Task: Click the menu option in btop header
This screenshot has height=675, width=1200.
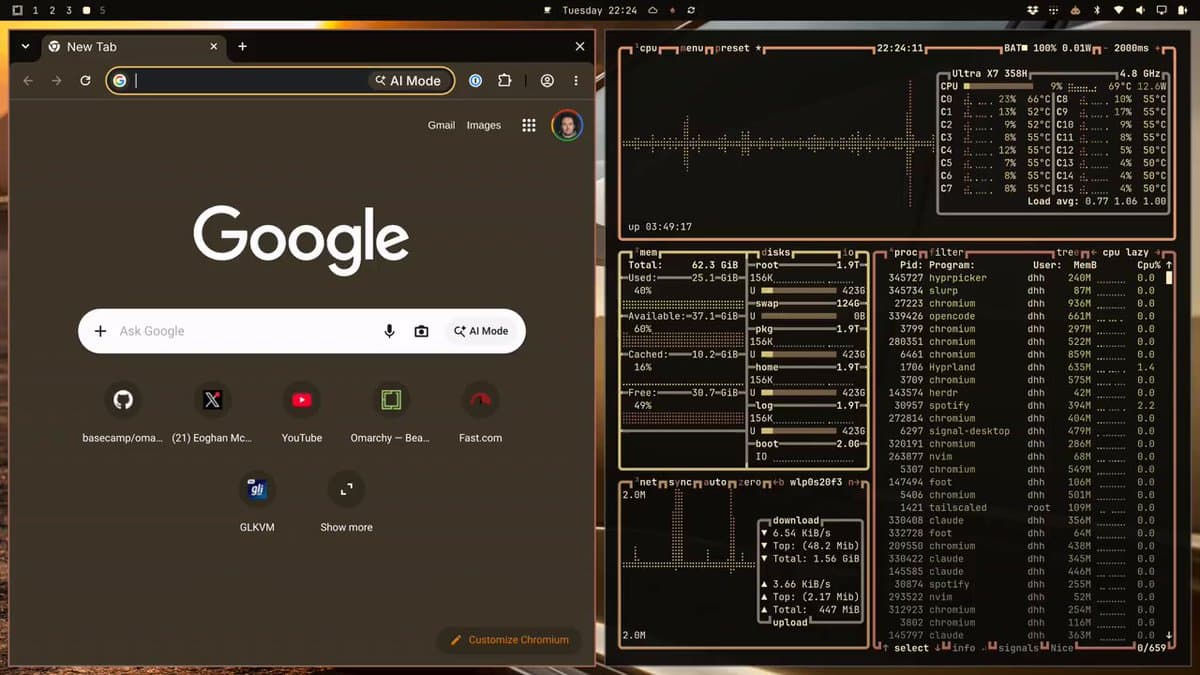Action: click(x=692, y=48)
